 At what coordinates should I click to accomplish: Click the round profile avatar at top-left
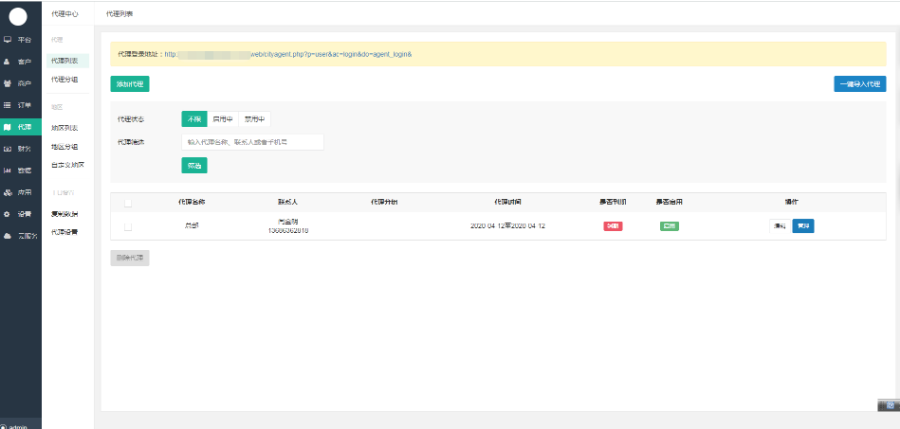[x=18, y=15]
